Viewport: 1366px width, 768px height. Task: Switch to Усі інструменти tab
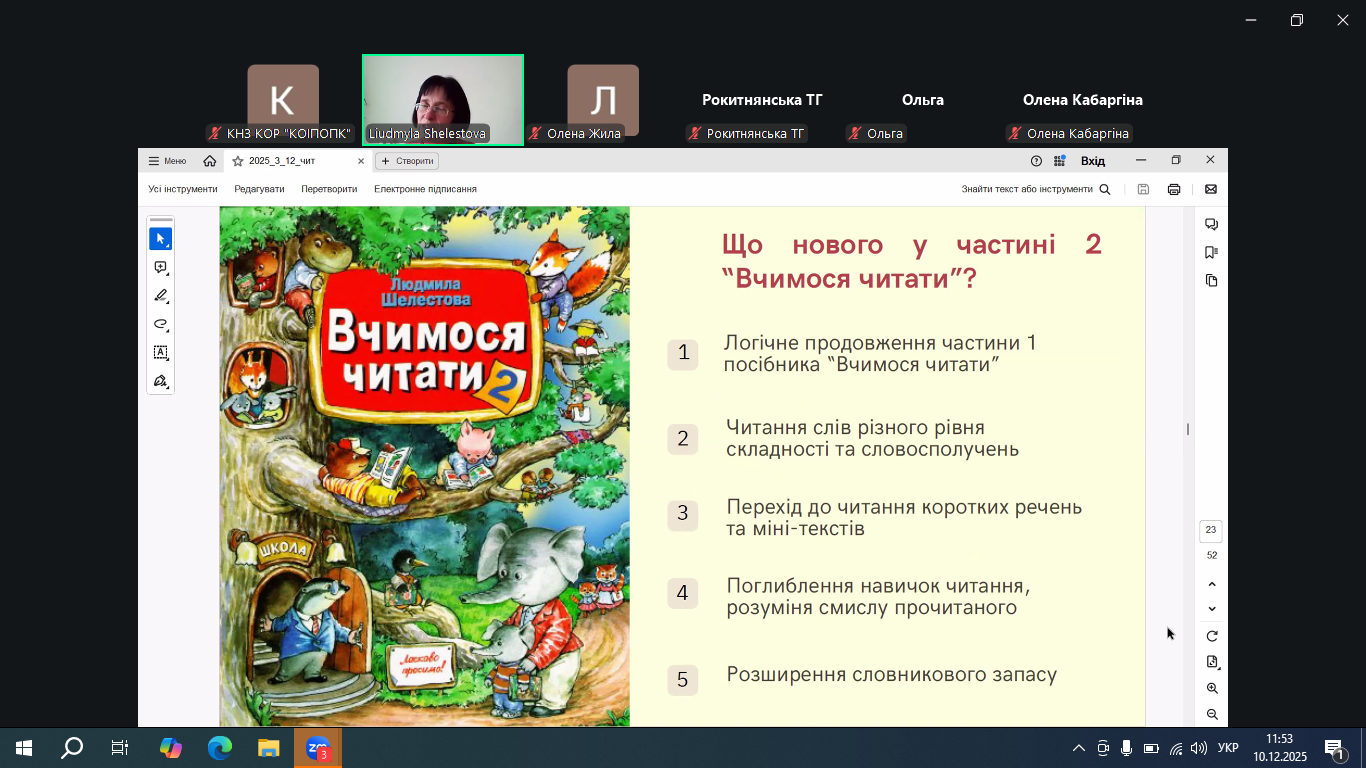[183, 189]
